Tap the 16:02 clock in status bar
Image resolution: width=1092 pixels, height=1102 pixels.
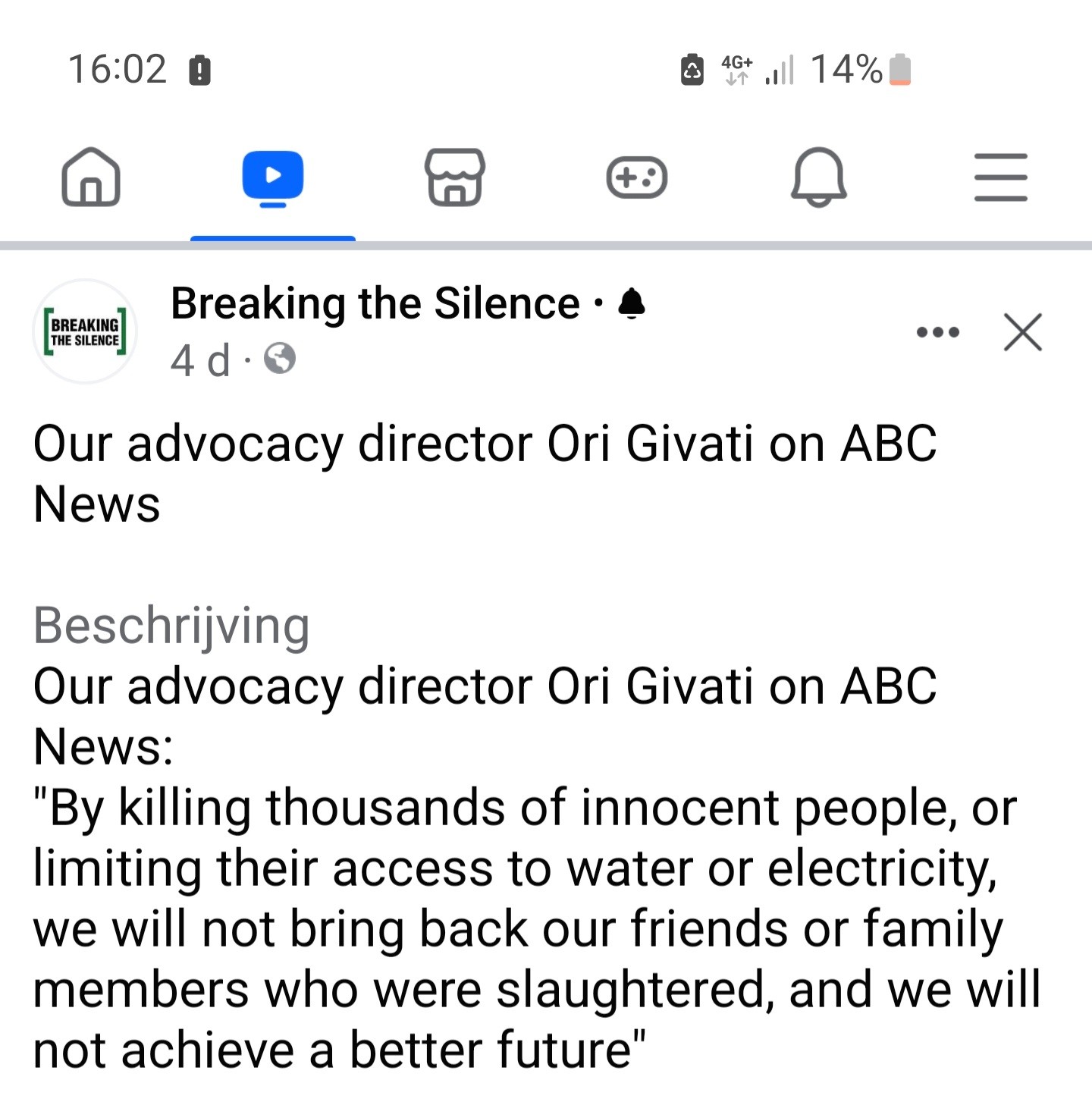117,69
